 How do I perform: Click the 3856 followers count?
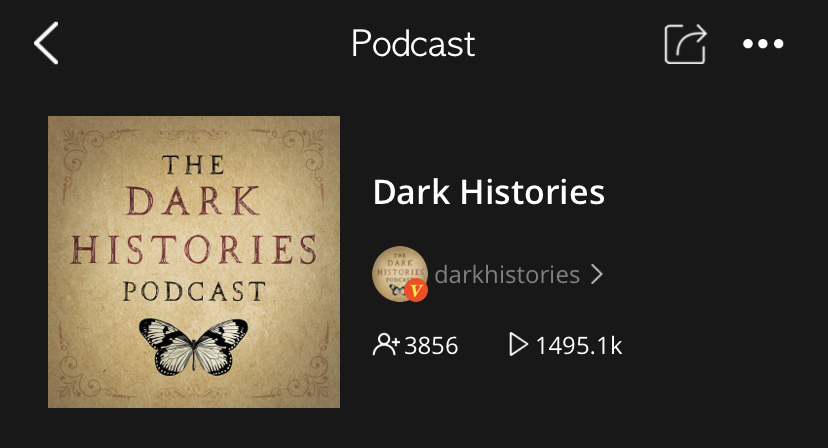[x=431, y=346]
